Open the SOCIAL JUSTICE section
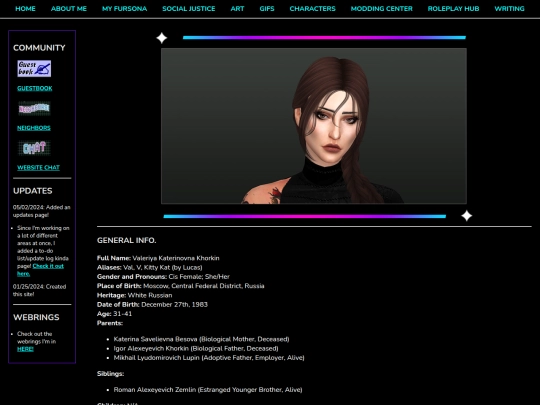Image resolution: width=540 pixels, height=405 pixels. (x=189, y=9)
